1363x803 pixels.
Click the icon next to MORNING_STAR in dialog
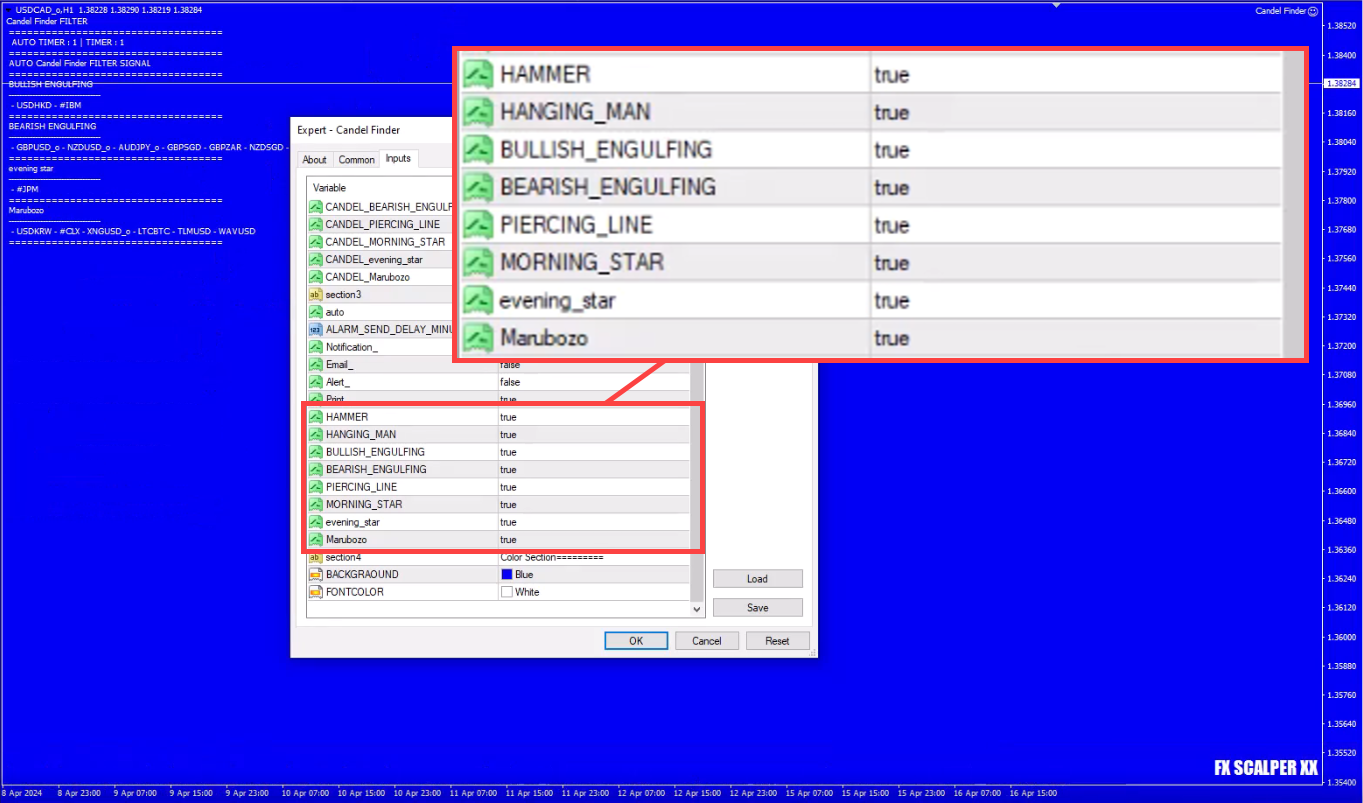(315, 504)
